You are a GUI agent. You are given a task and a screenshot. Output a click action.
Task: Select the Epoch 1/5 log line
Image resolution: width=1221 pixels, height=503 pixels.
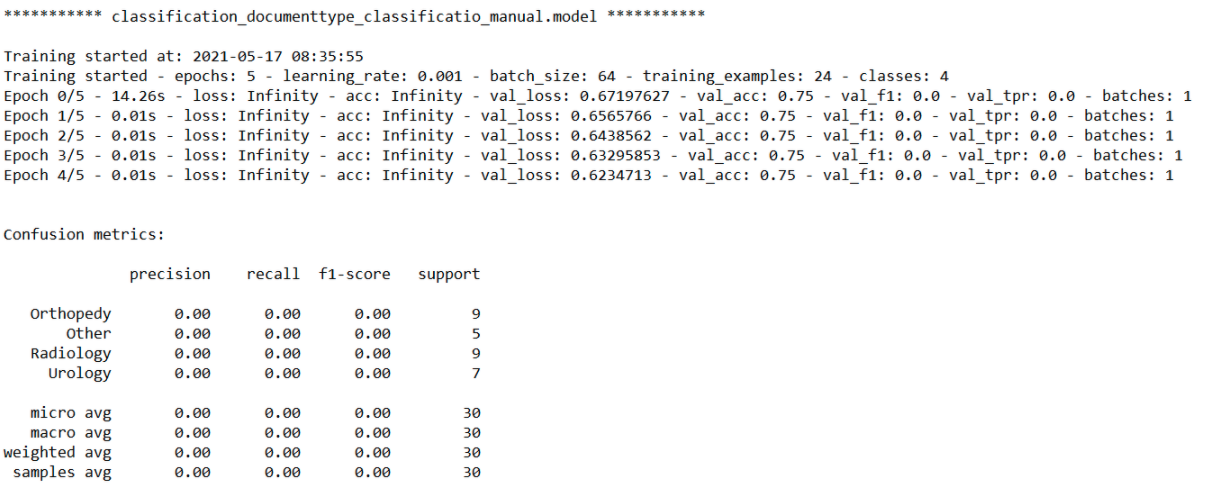click(x=589, y=116)
